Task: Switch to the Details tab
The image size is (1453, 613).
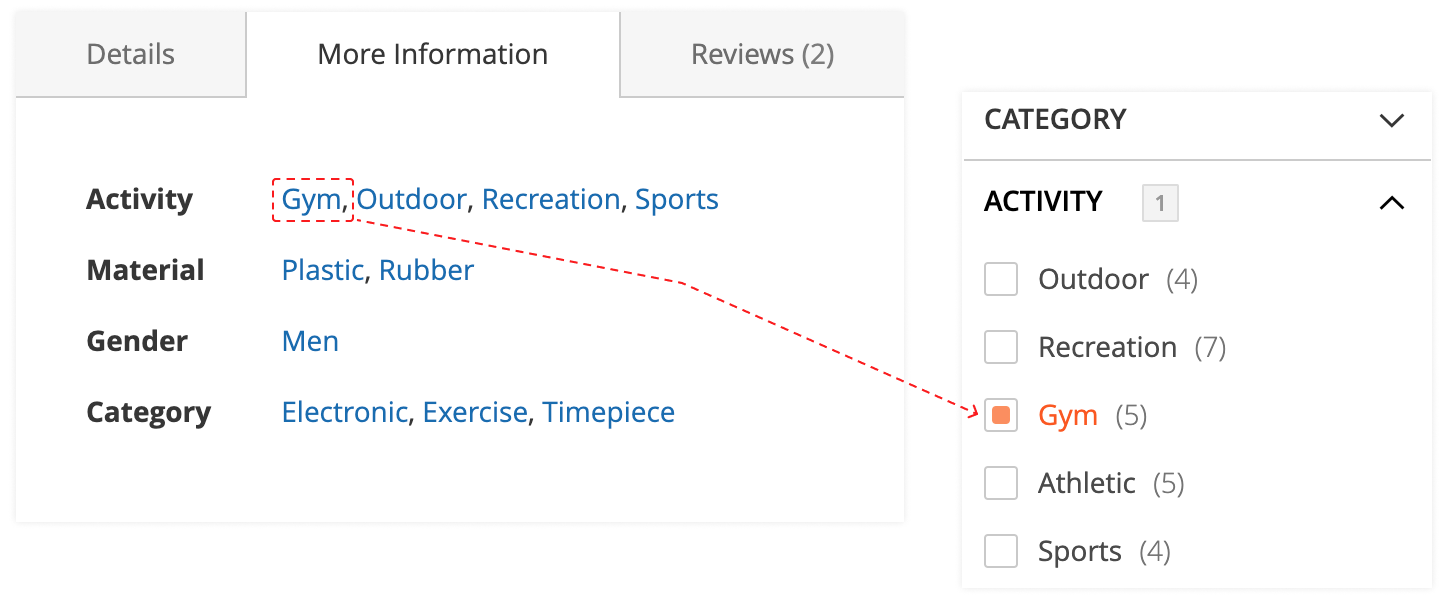Action: pyautogui.click(x=129, y=54)
